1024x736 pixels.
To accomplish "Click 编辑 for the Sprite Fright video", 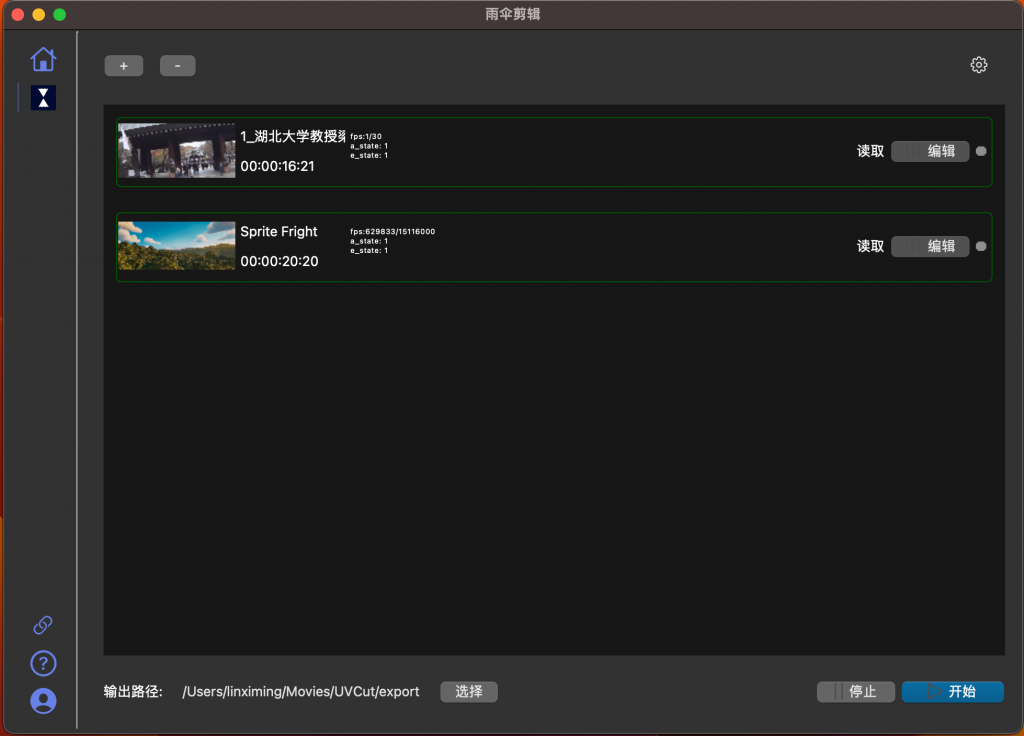I will click(x=930, y=246).
